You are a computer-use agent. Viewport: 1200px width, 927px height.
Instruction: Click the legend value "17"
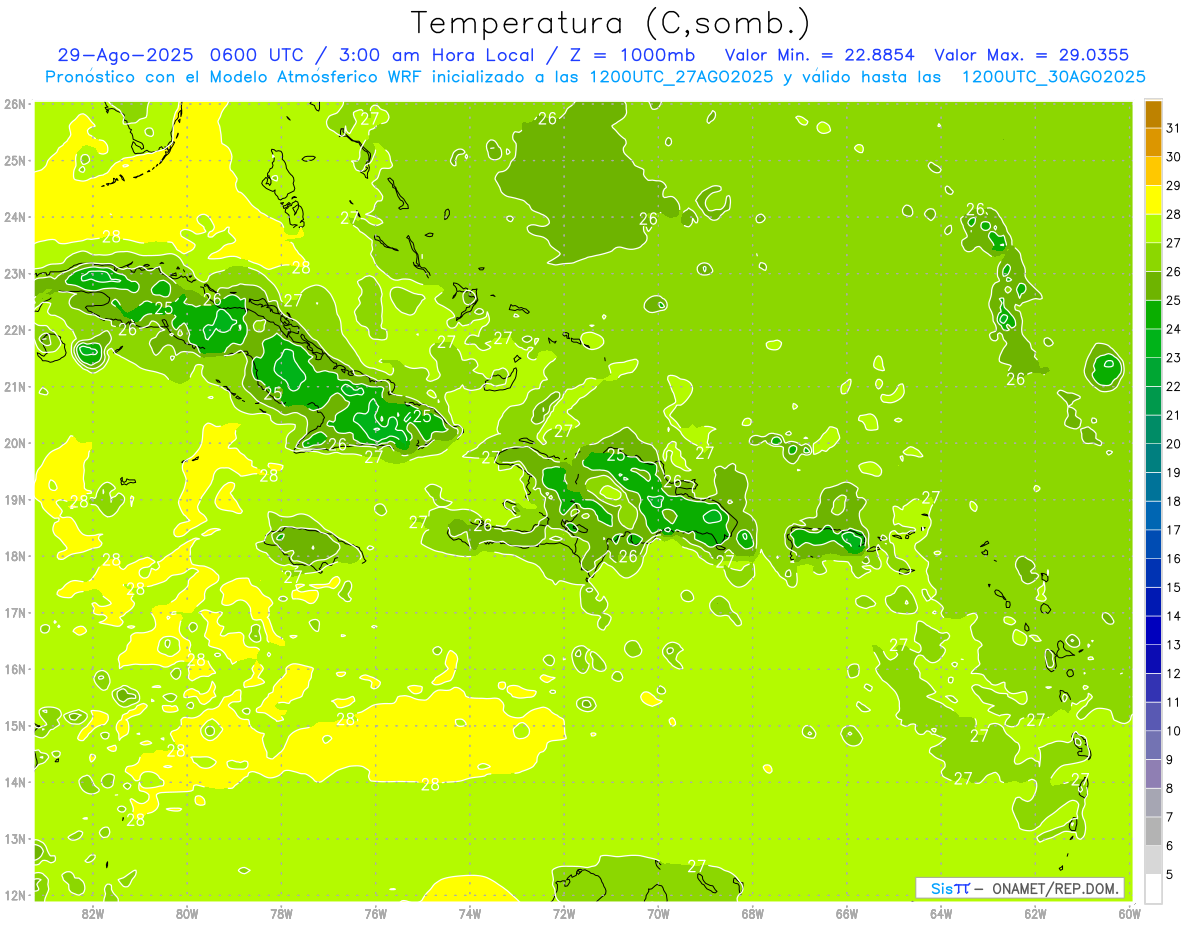click(x=1173, y=530)
